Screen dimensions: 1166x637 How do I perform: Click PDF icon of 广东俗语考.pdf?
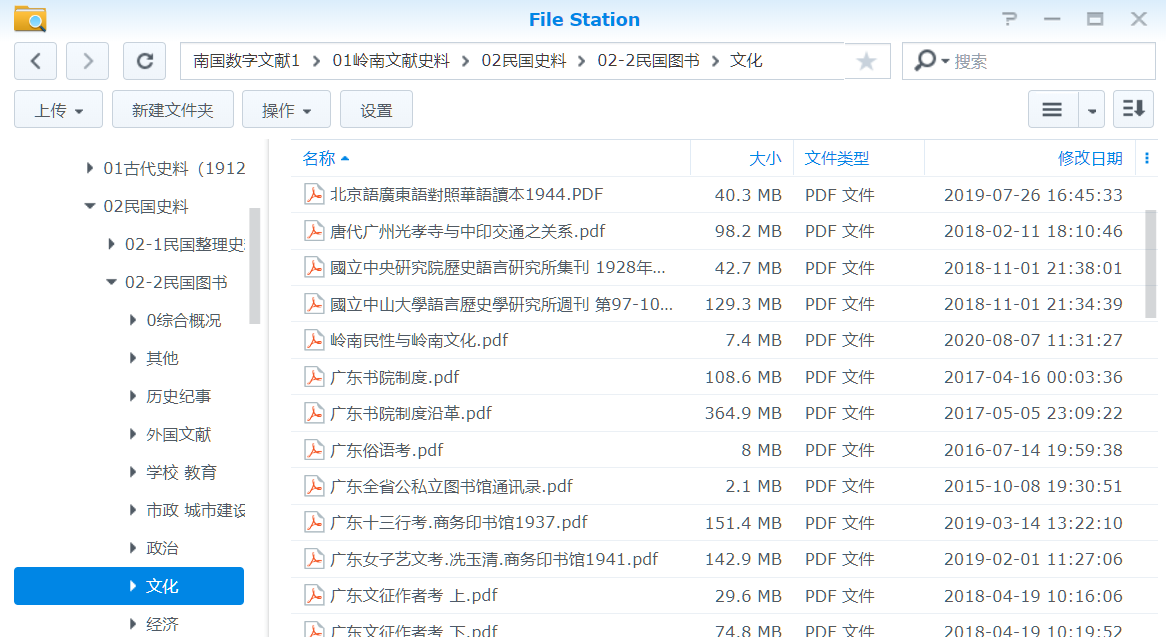[x=314, y=450]
